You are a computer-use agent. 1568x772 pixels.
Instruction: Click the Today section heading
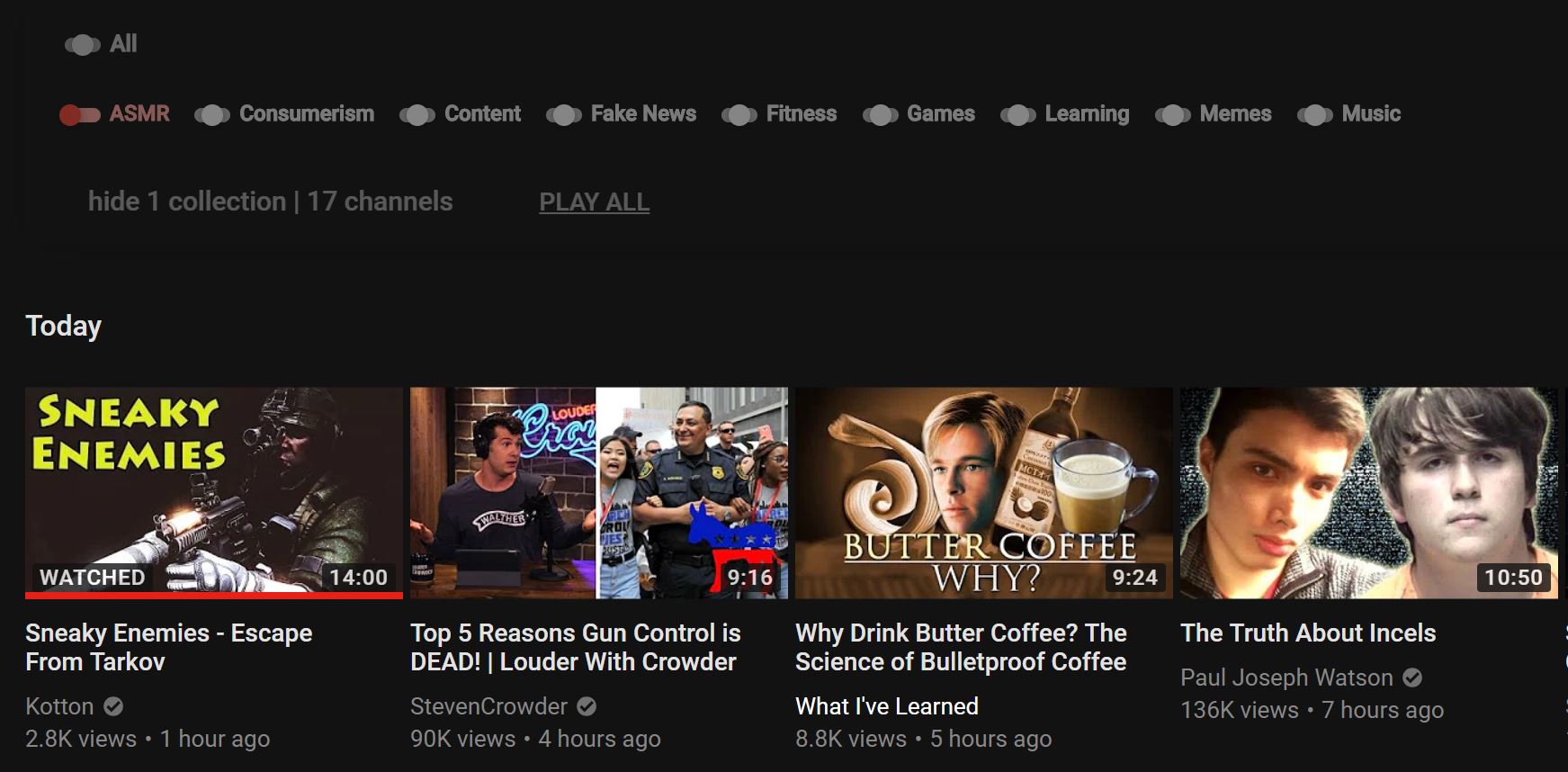pyautogui.click(x=63, y=326)
